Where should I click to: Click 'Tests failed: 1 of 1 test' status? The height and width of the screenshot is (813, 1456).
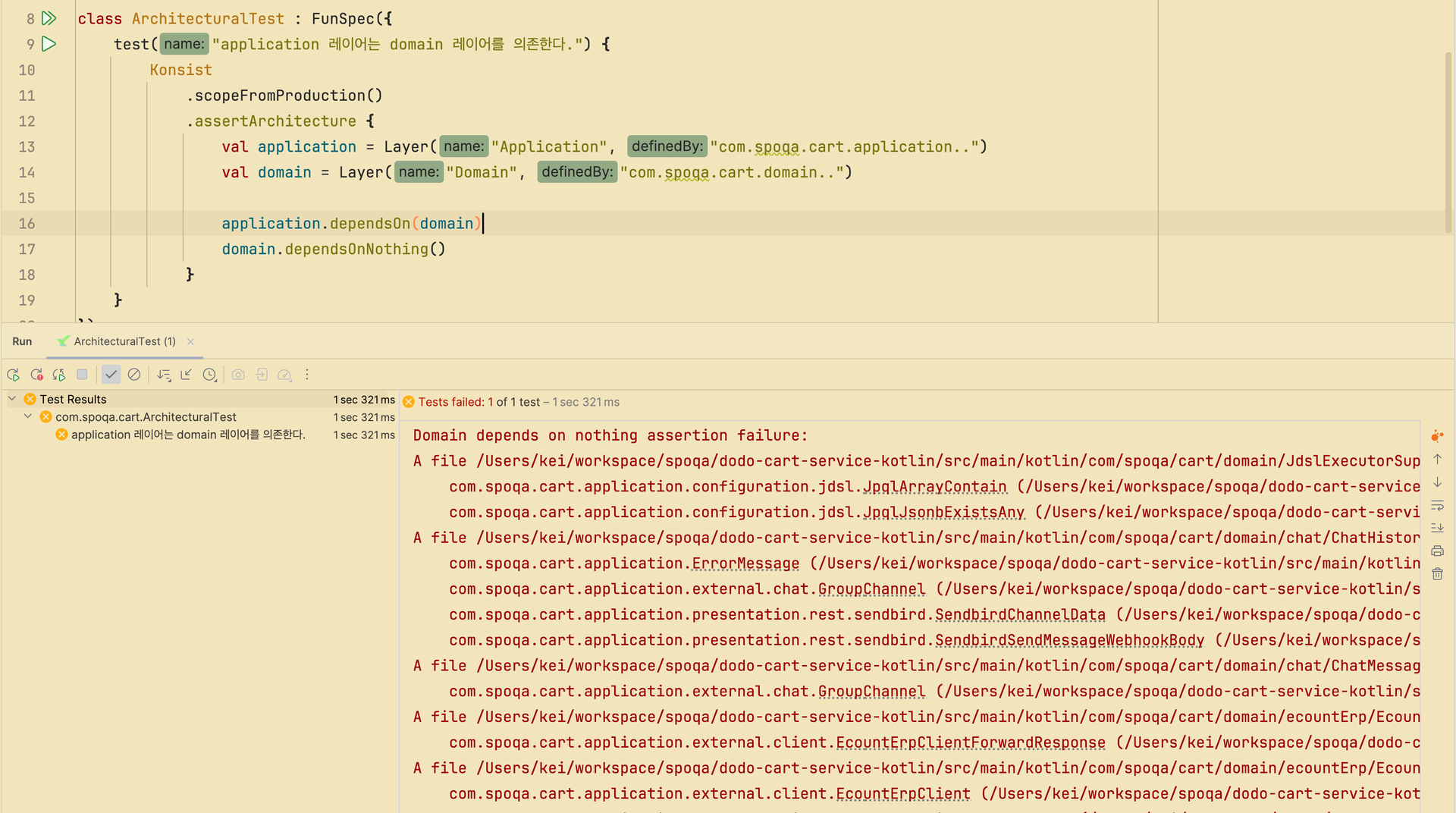pyautogui.click(x=479, y=402)
